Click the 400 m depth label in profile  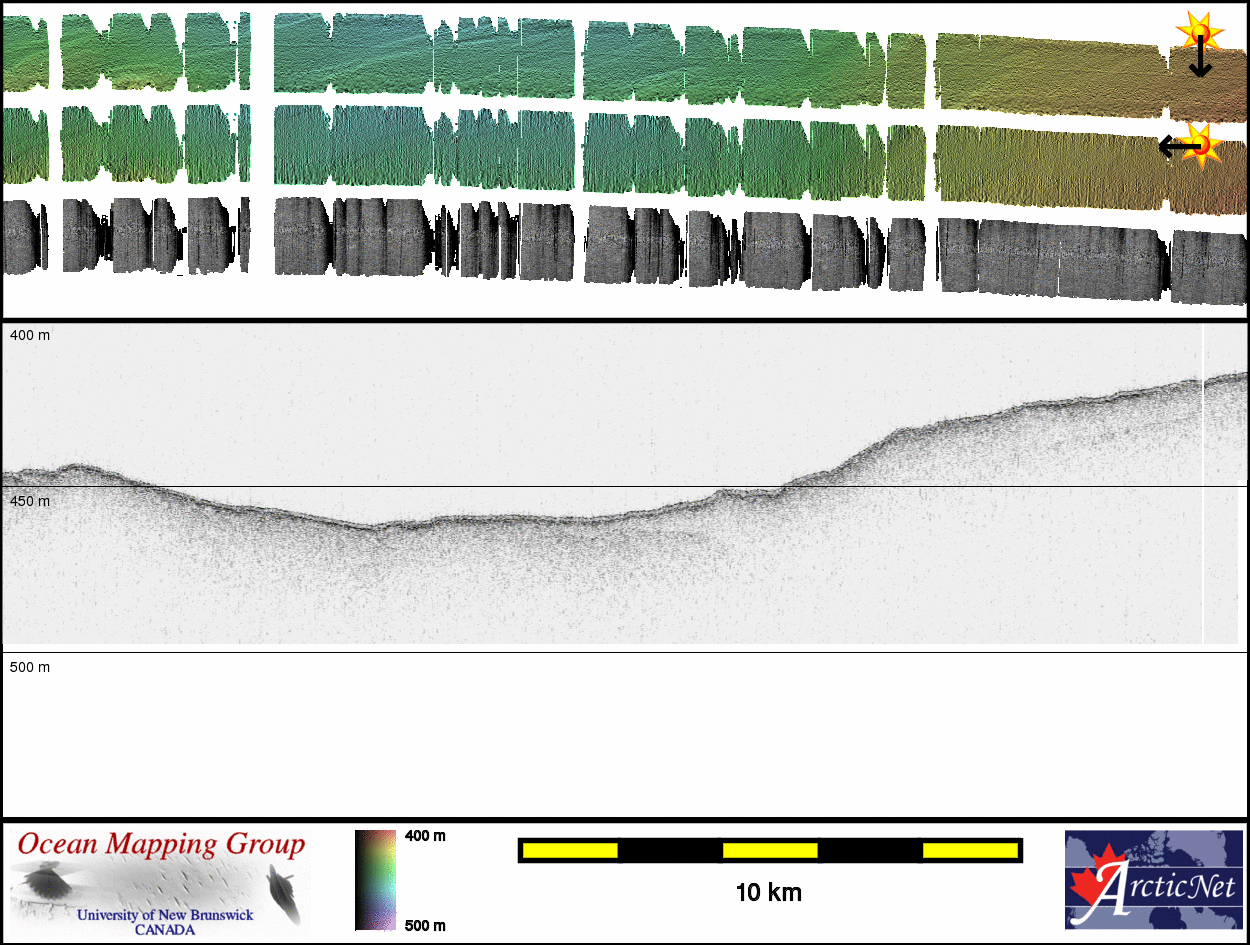[x=30, y=336]
